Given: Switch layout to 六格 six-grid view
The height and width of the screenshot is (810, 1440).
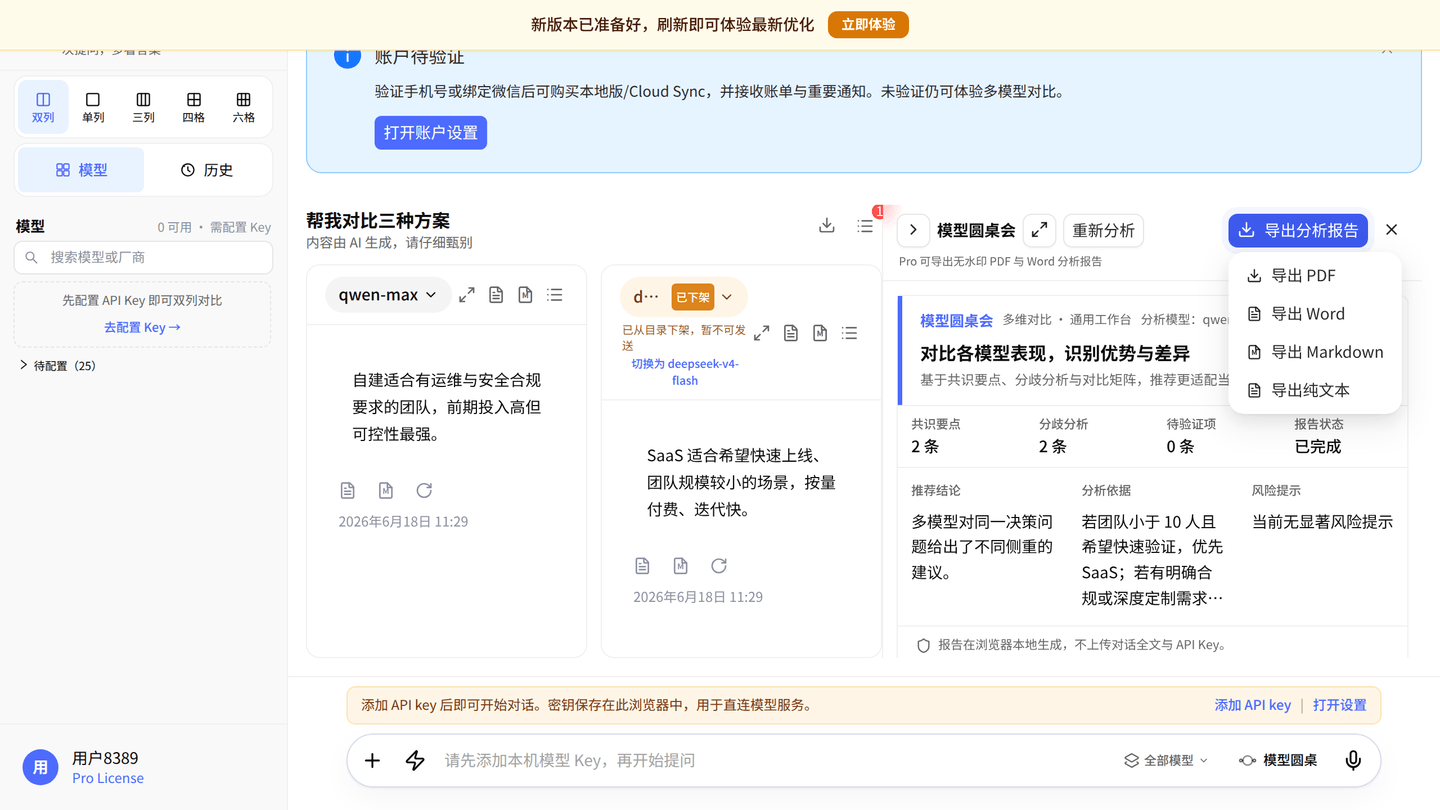Looking at the screenshot, I should (x=243, y=107).
